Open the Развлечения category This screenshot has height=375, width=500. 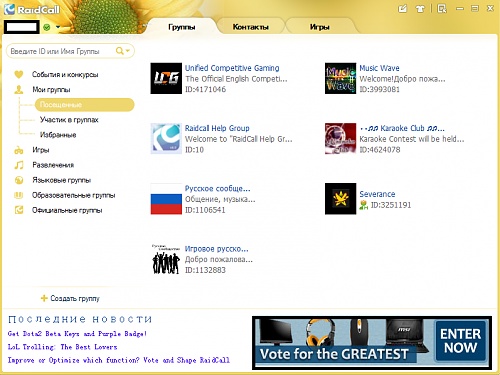(53, 165)
